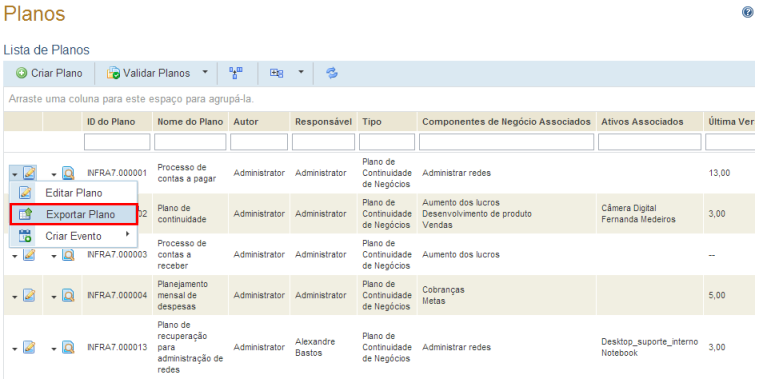This screenshot has width=759, height=379.
Task: Click view magnifier icon for INFRA7.000004
Action: pyautogui.click(x=68, y=295)
